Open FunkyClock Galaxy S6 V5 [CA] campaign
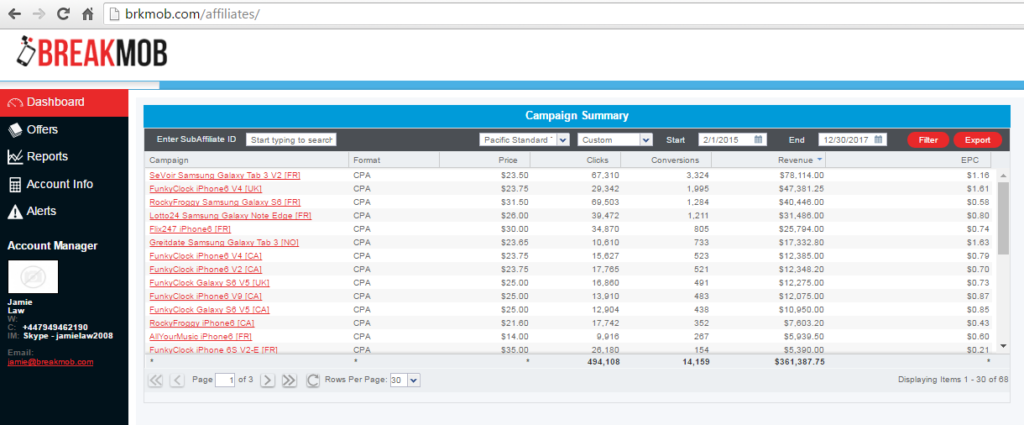 tap(209, 309)
